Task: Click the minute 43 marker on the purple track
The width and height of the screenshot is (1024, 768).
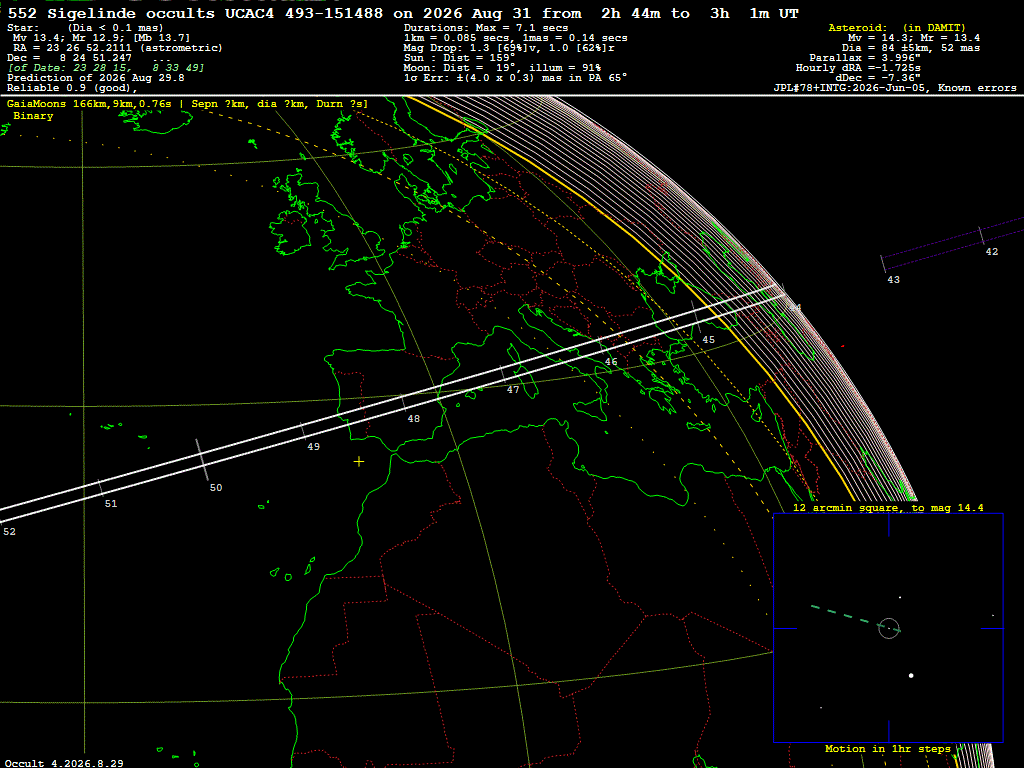Action: click(x=893, y=280)
